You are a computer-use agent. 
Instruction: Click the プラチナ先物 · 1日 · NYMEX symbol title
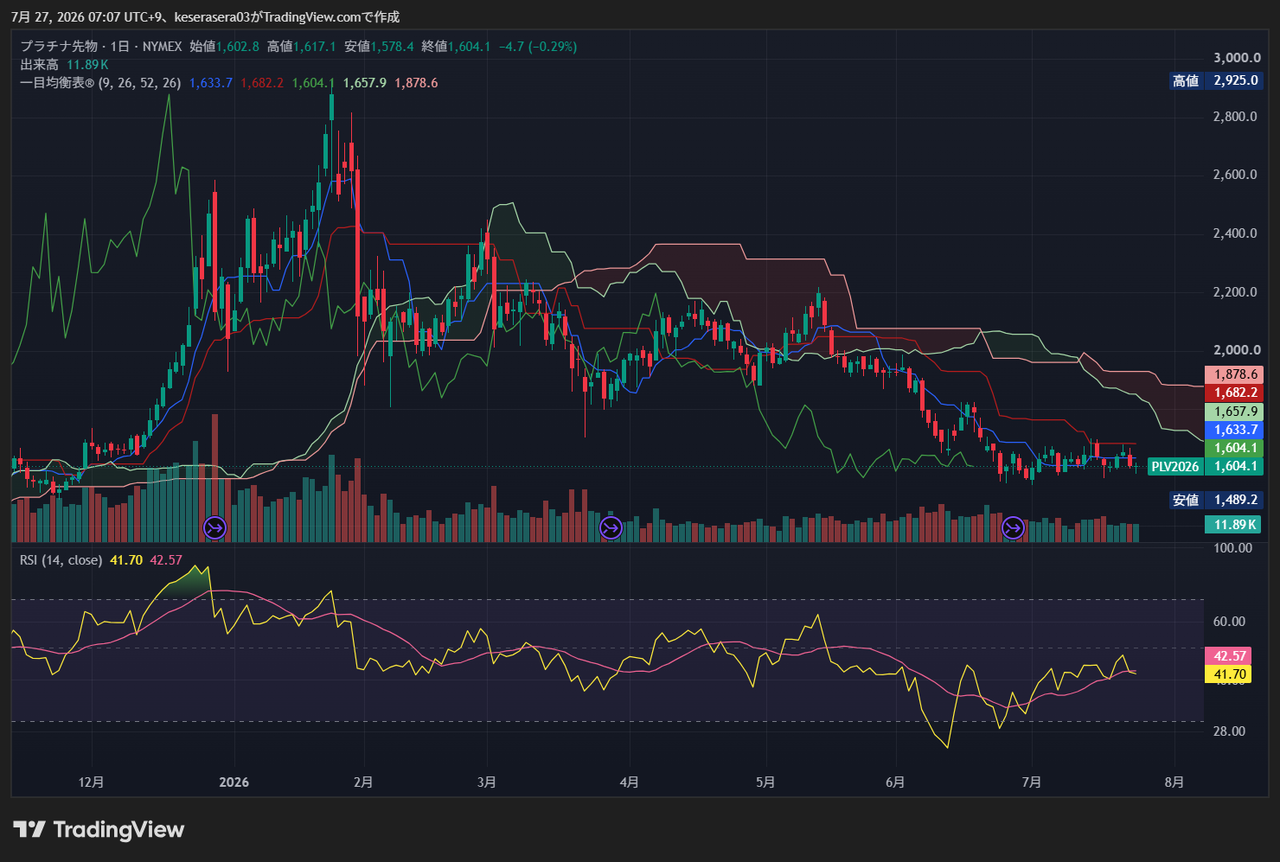(101, 46)
